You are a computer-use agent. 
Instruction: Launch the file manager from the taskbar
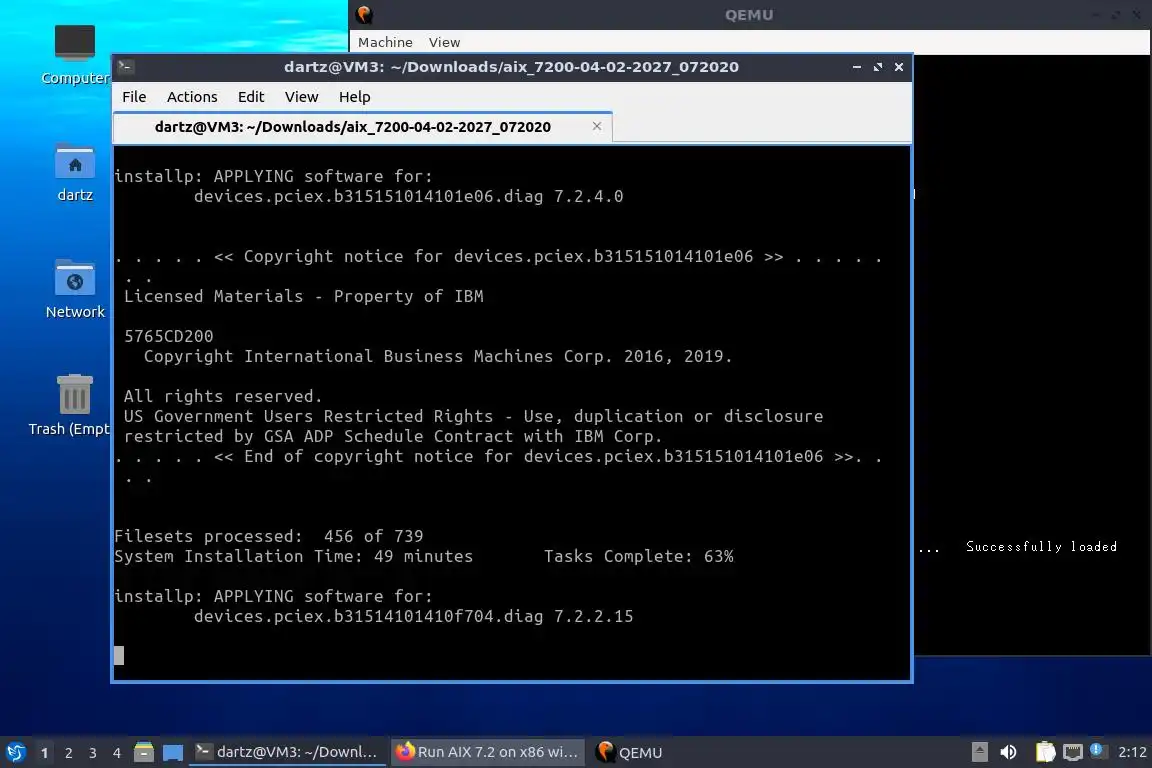tap(144, 752)
